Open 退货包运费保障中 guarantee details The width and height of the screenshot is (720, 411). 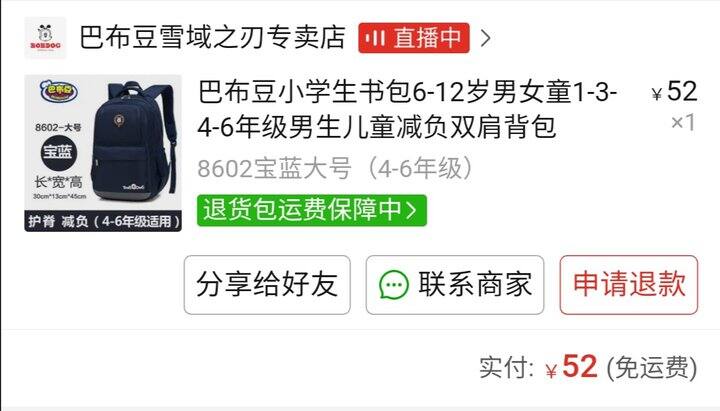pyautogui.click(x=312, y=210)
